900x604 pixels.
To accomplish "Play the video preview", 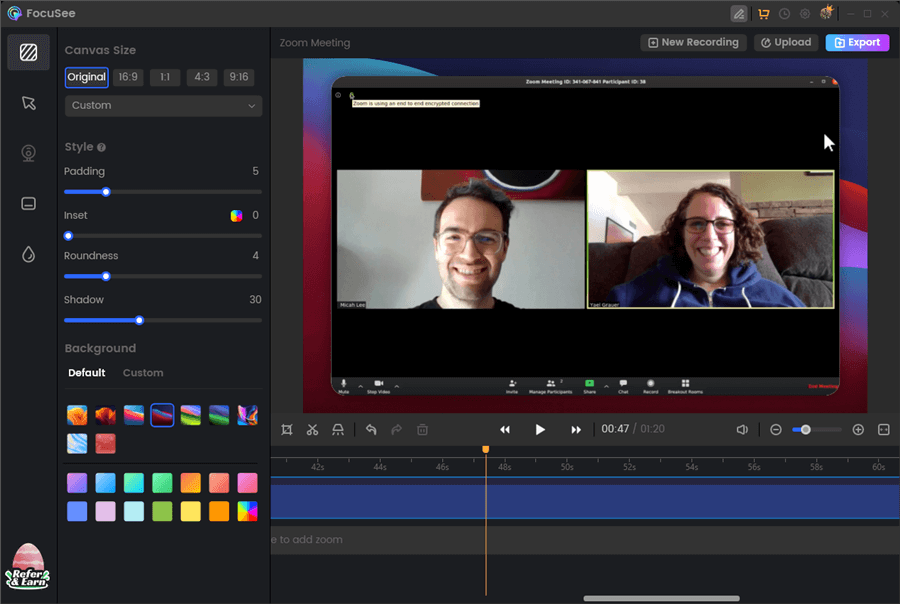I will pos(540,429).
